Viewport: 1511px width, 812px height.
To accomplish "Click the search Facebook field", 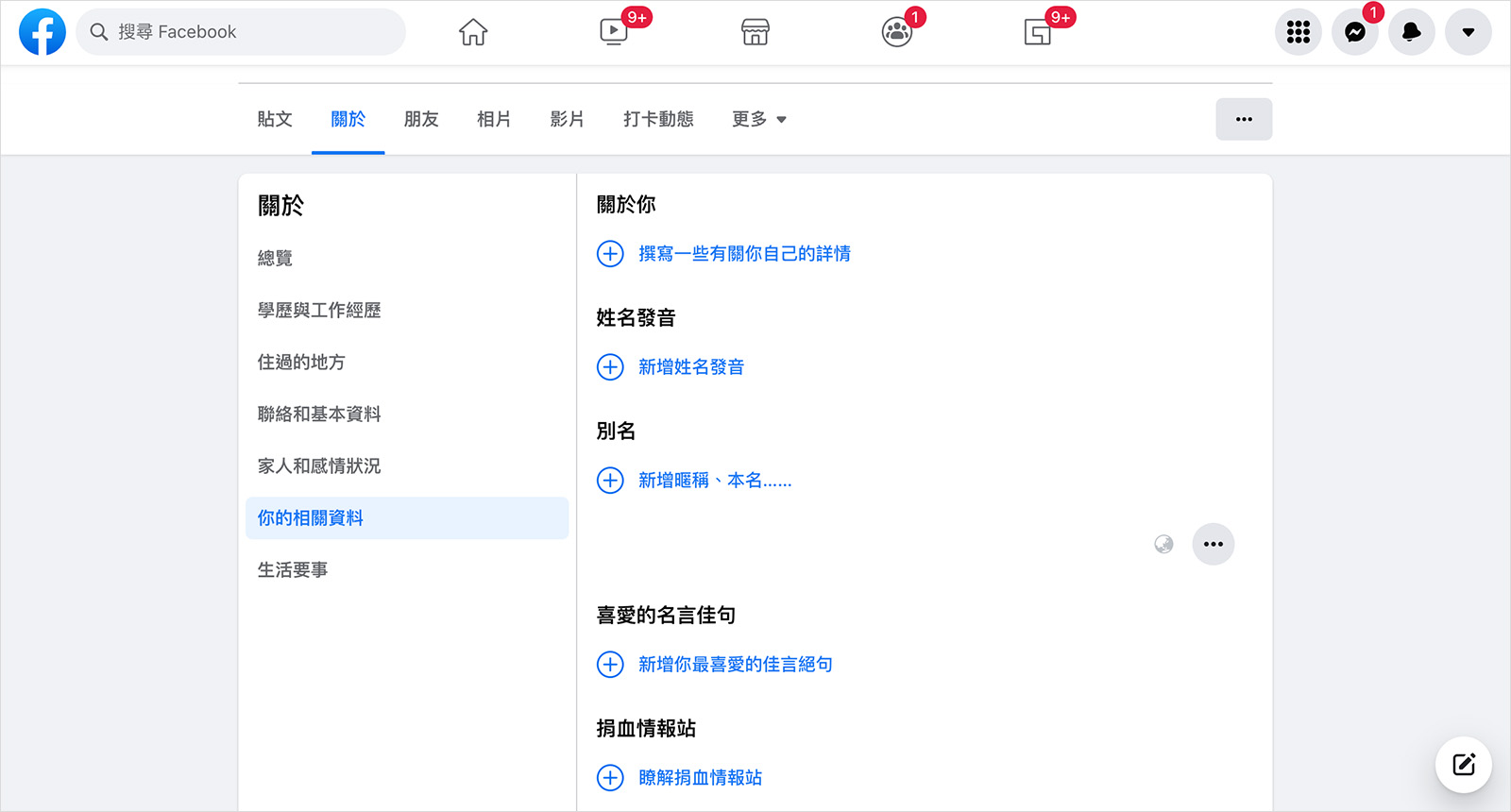I will coord(241,32).
